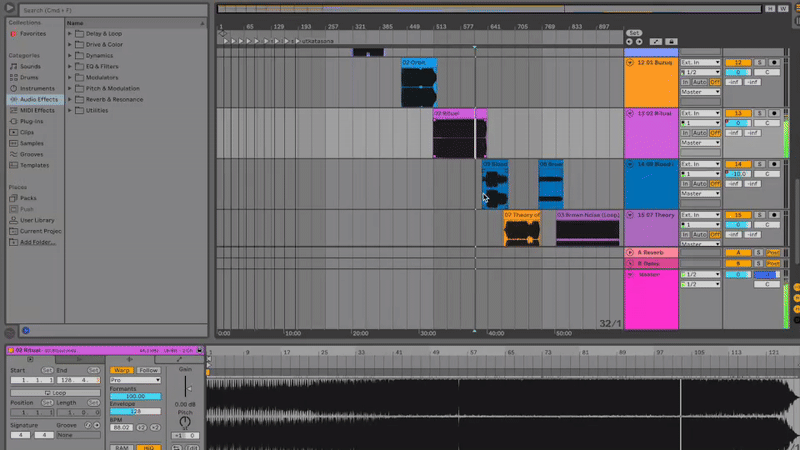Open the Clips category

pos(27,132)
